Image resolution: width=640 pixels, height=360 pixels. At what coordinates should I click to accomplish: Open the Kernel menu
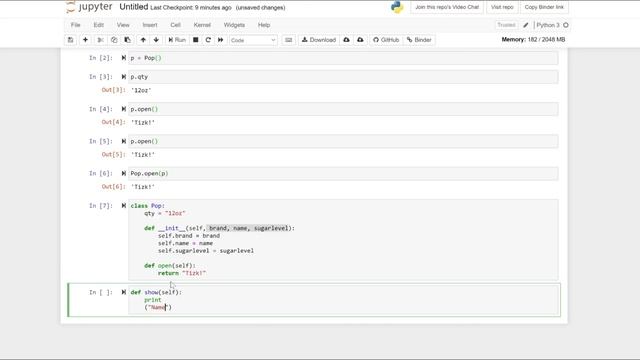(202, 25)
